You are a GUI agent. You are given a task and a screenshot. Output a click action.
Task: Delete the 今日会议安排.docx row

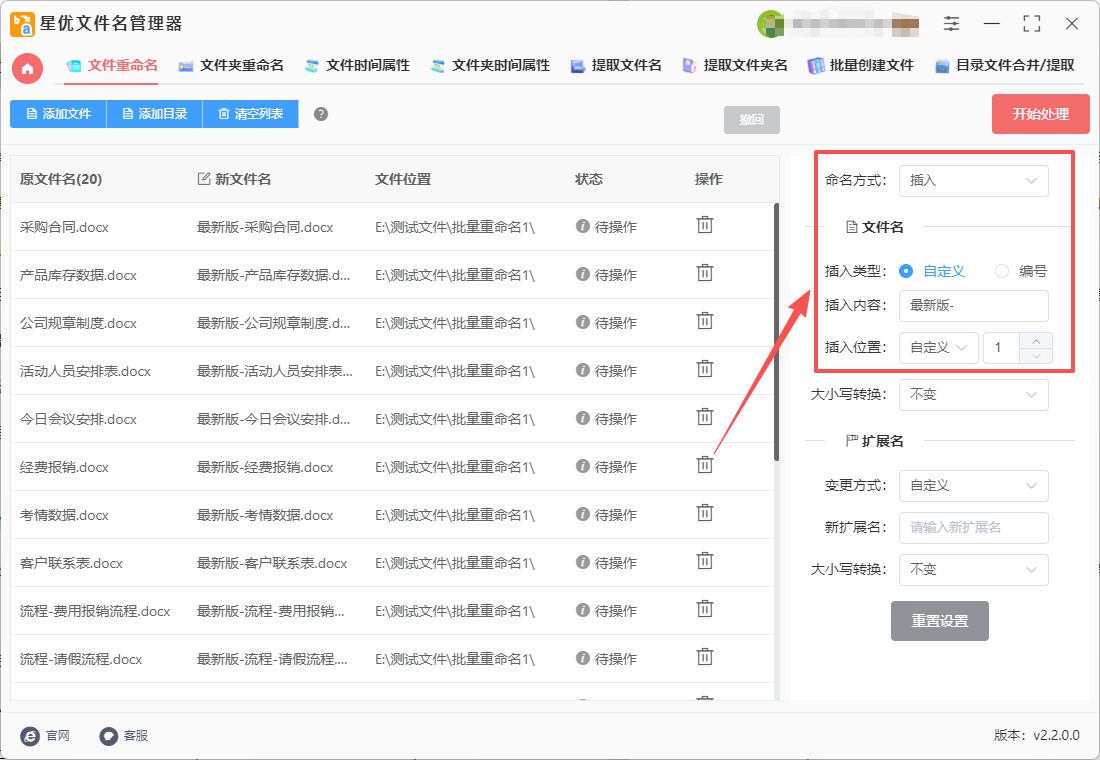tap(704, 418)
